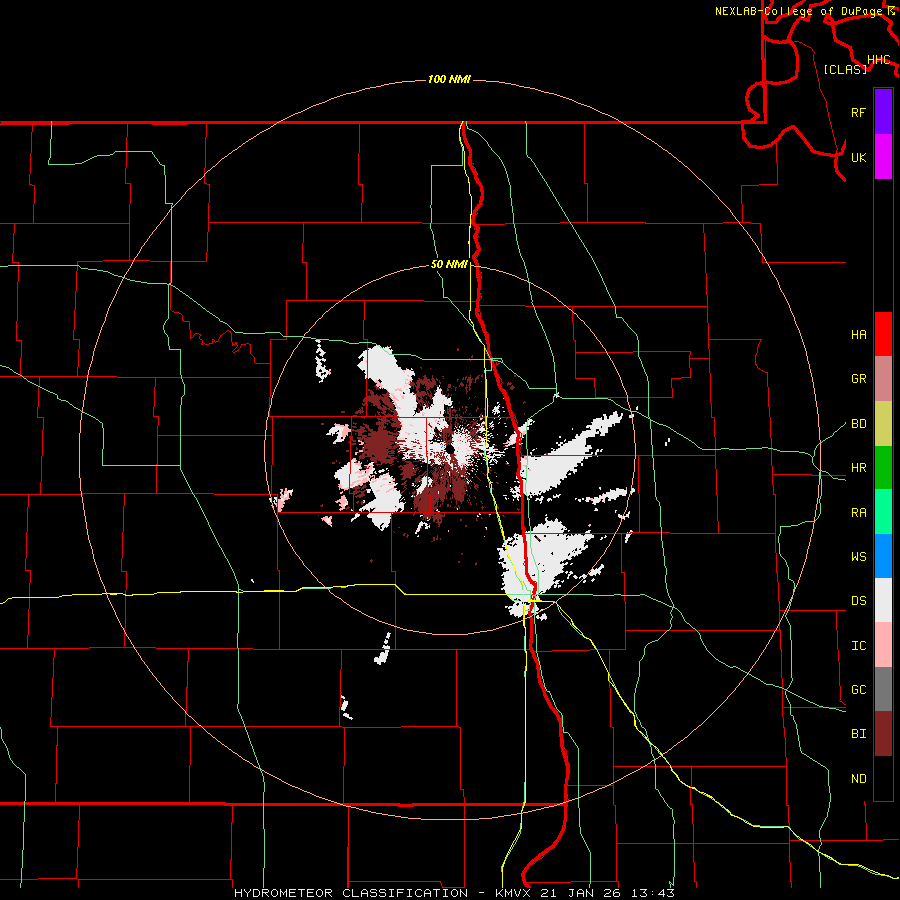The image size is (900, 900).
Task: Click the HA red legend swatch
Action: point(883,334)
